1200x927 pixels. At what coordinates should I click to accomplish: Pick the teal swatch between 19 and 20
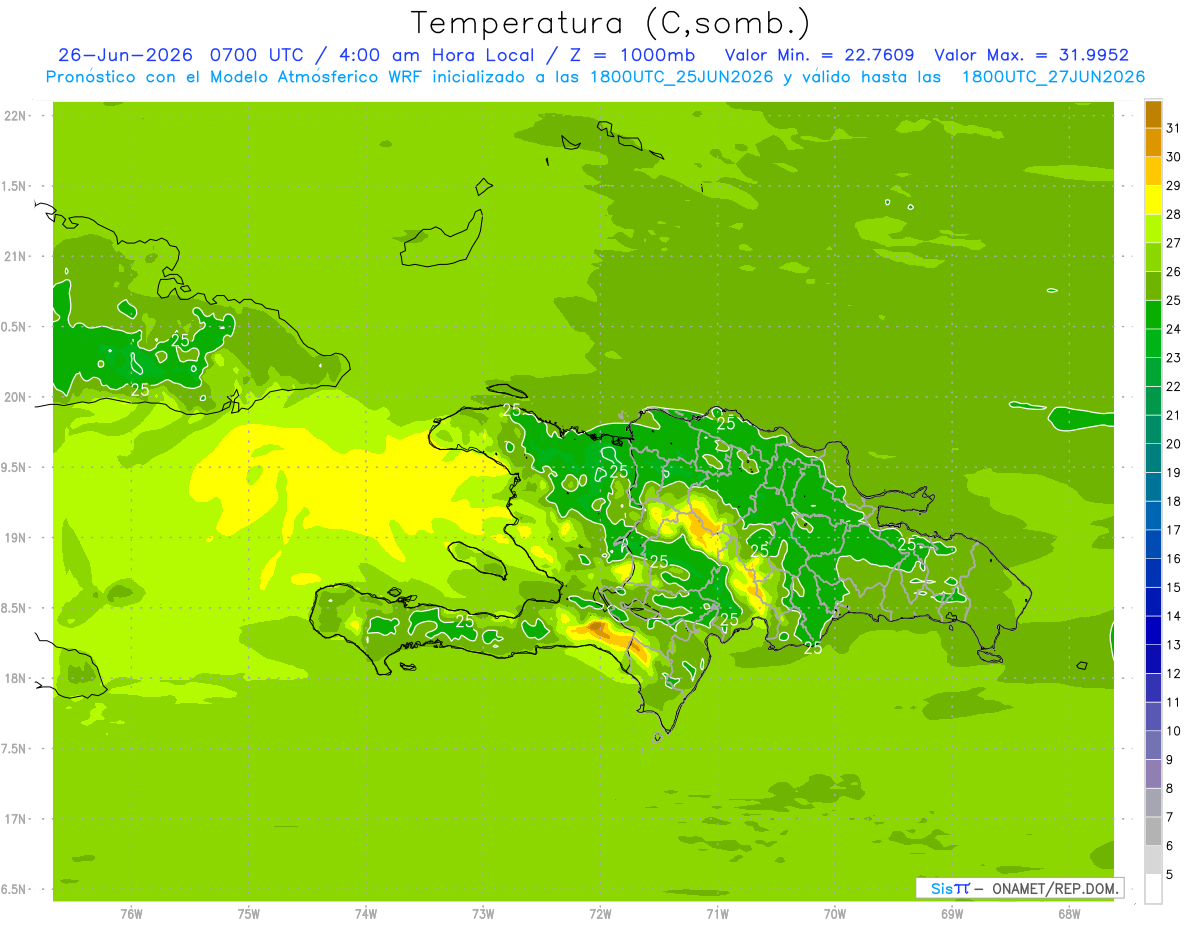click(x=1153, y=458)
